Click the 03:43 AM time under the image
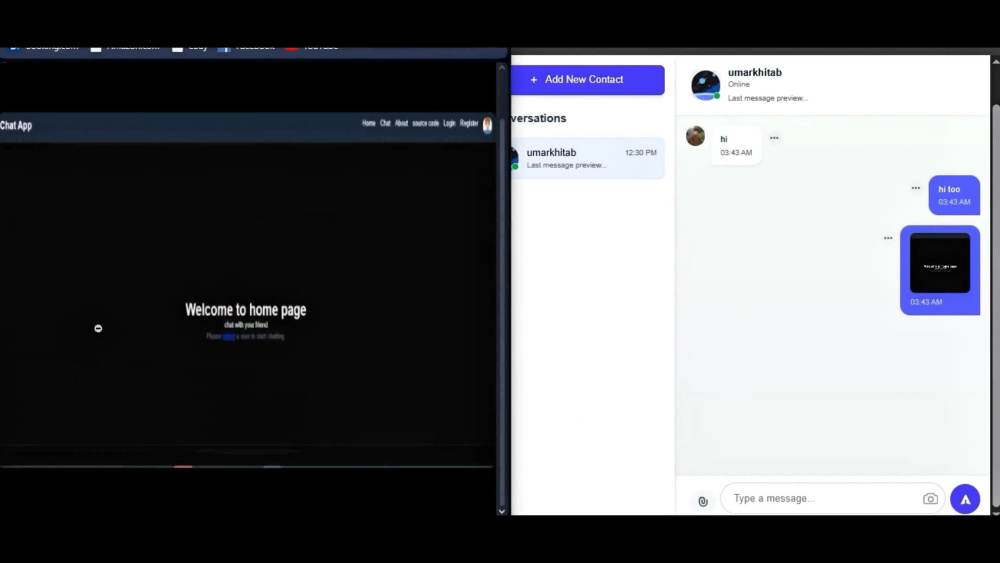This screenshot has height=563, width=1000. tap(926, 302)
